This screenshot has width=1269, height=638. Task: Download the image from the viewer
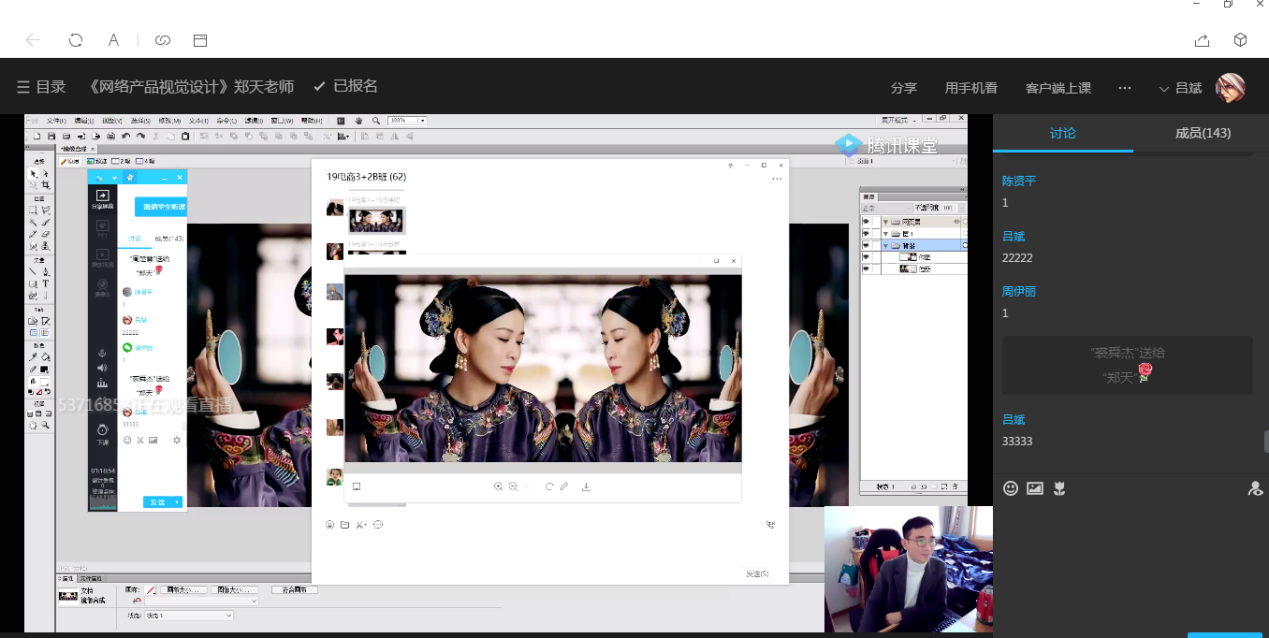pos(586,486)
